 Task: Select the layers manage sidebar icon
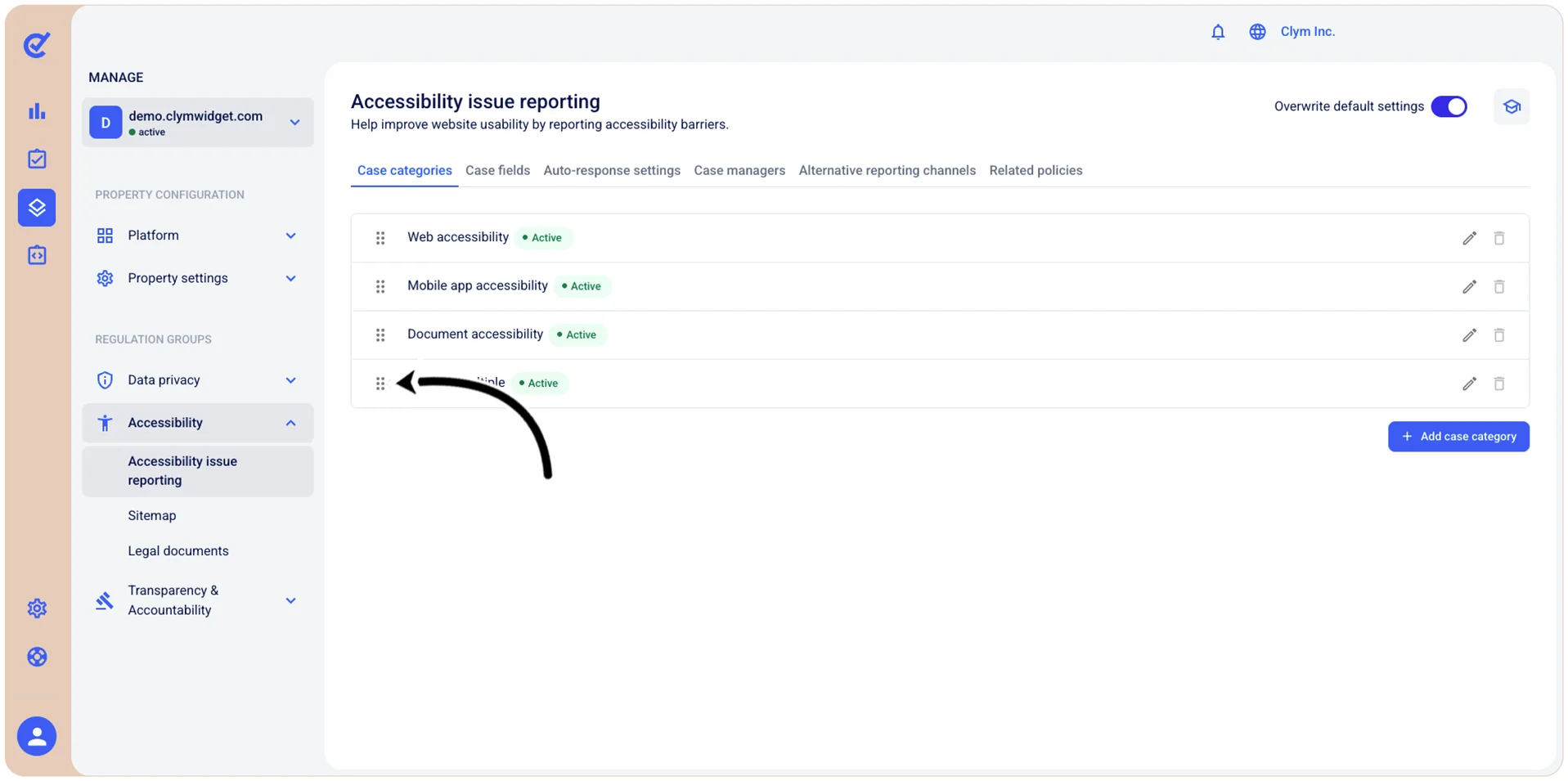pos(37,207)
